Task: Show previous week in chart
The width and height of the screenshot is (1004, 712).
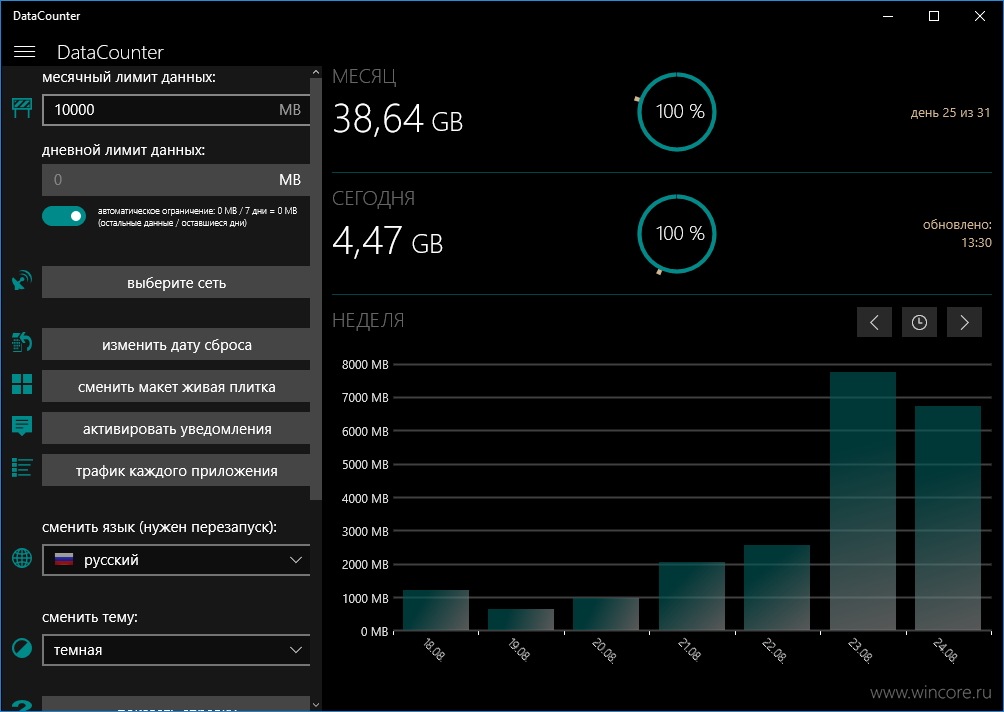Action: point(874,322)
